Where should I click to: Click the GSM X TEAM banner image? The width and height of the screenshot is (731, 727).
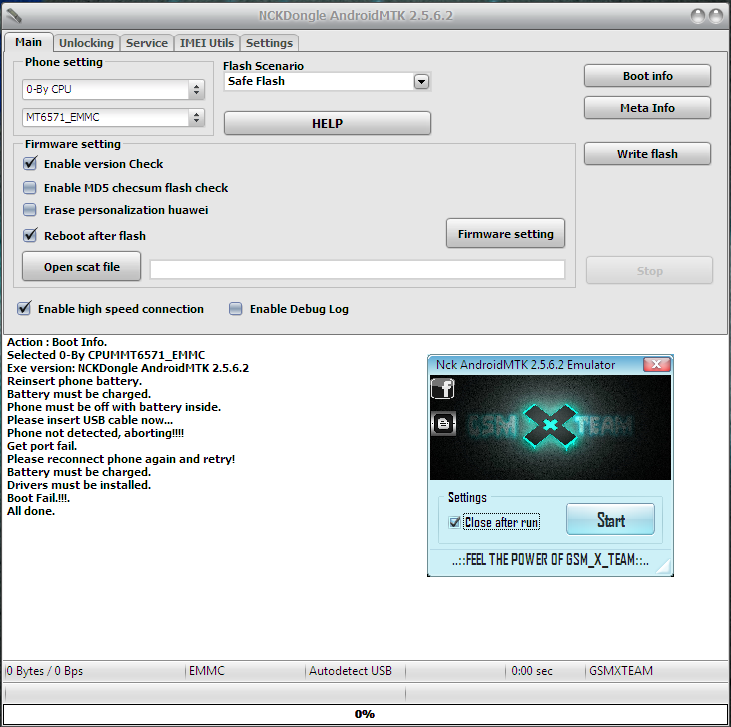point(550,428)
